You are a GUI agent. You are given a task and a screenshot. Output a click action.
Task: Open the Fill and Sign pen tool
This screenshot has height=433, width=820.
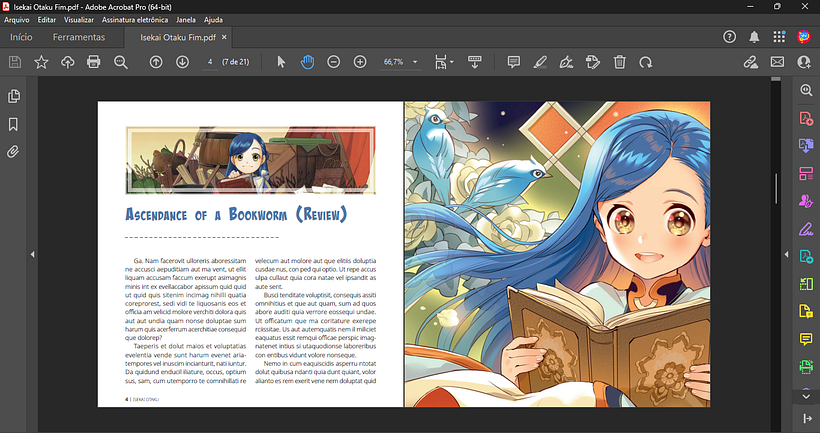(x=806, y=229)
